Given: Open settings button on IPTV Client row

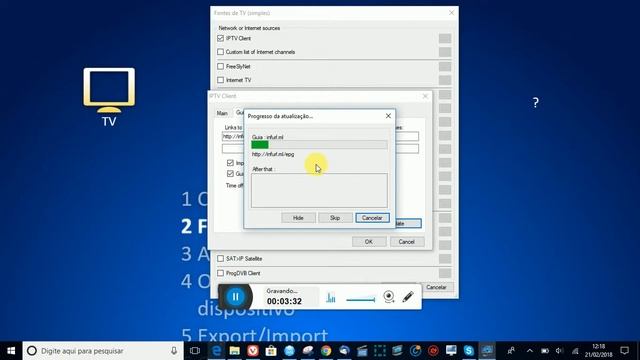Looking at the screenshot, I should (445, 38).
